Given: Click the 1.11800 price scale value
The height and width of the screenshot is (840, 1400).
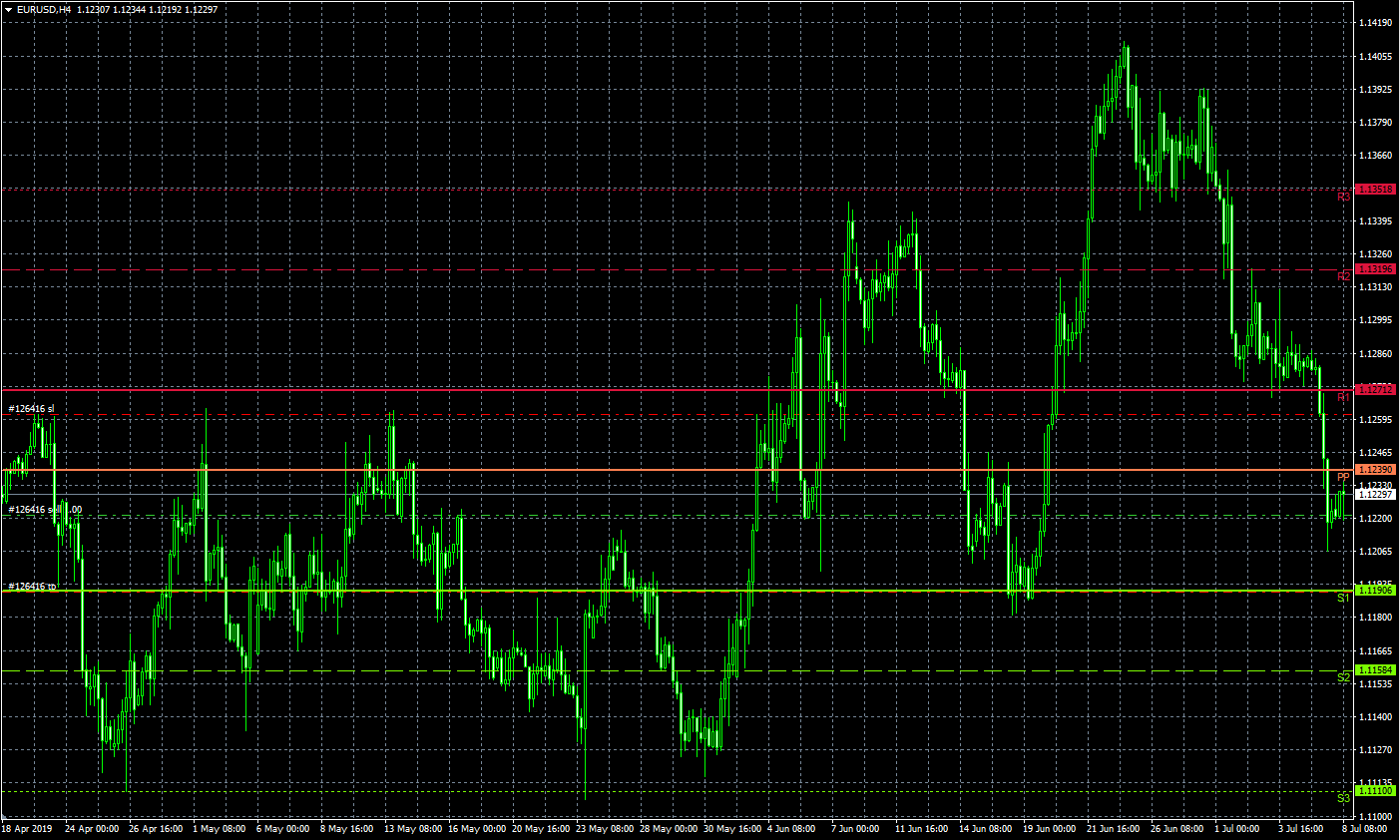Looking at the screenshot, I should (1376, 618).
